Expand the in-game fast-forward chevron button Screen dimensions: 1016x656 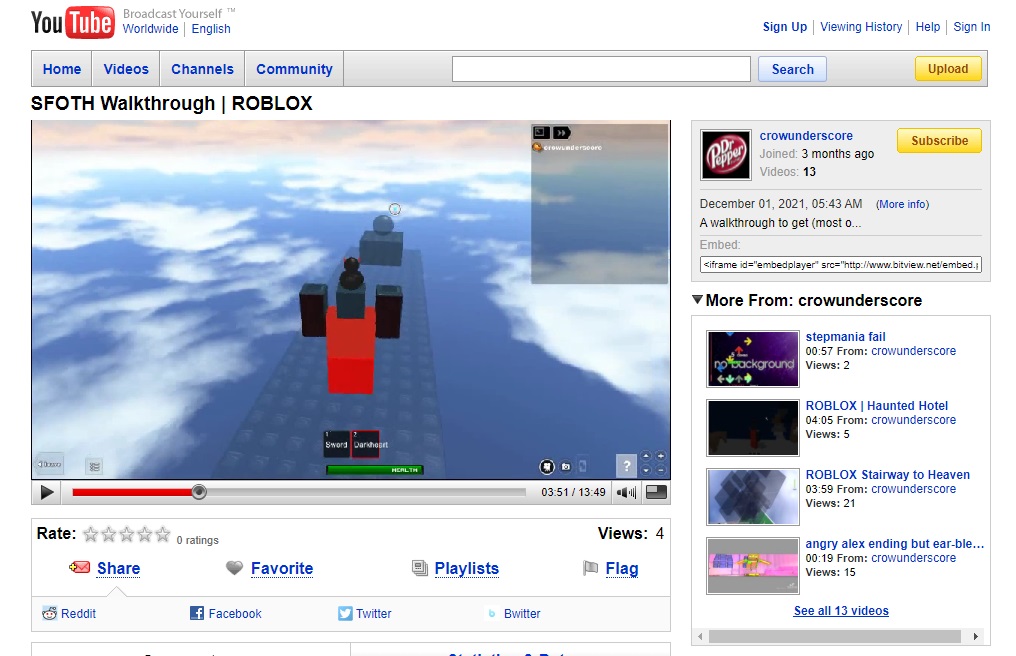pyautogui.click(x=562, y=131)
